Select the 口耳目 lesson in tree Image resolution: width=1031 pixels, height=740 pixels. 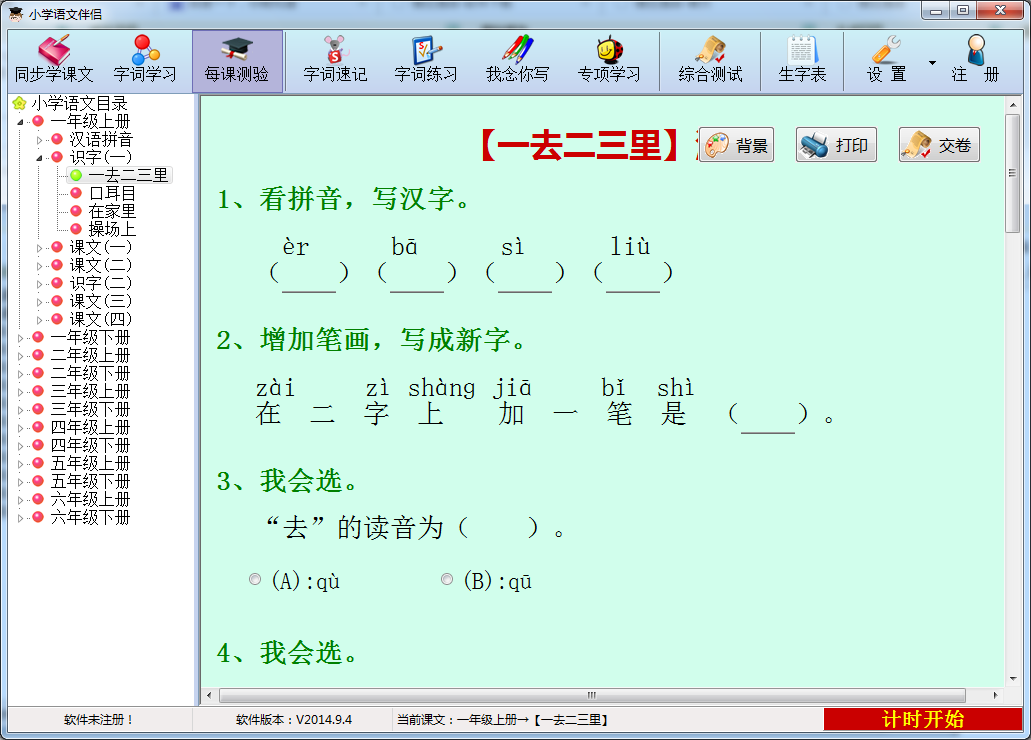click(111, 194)
